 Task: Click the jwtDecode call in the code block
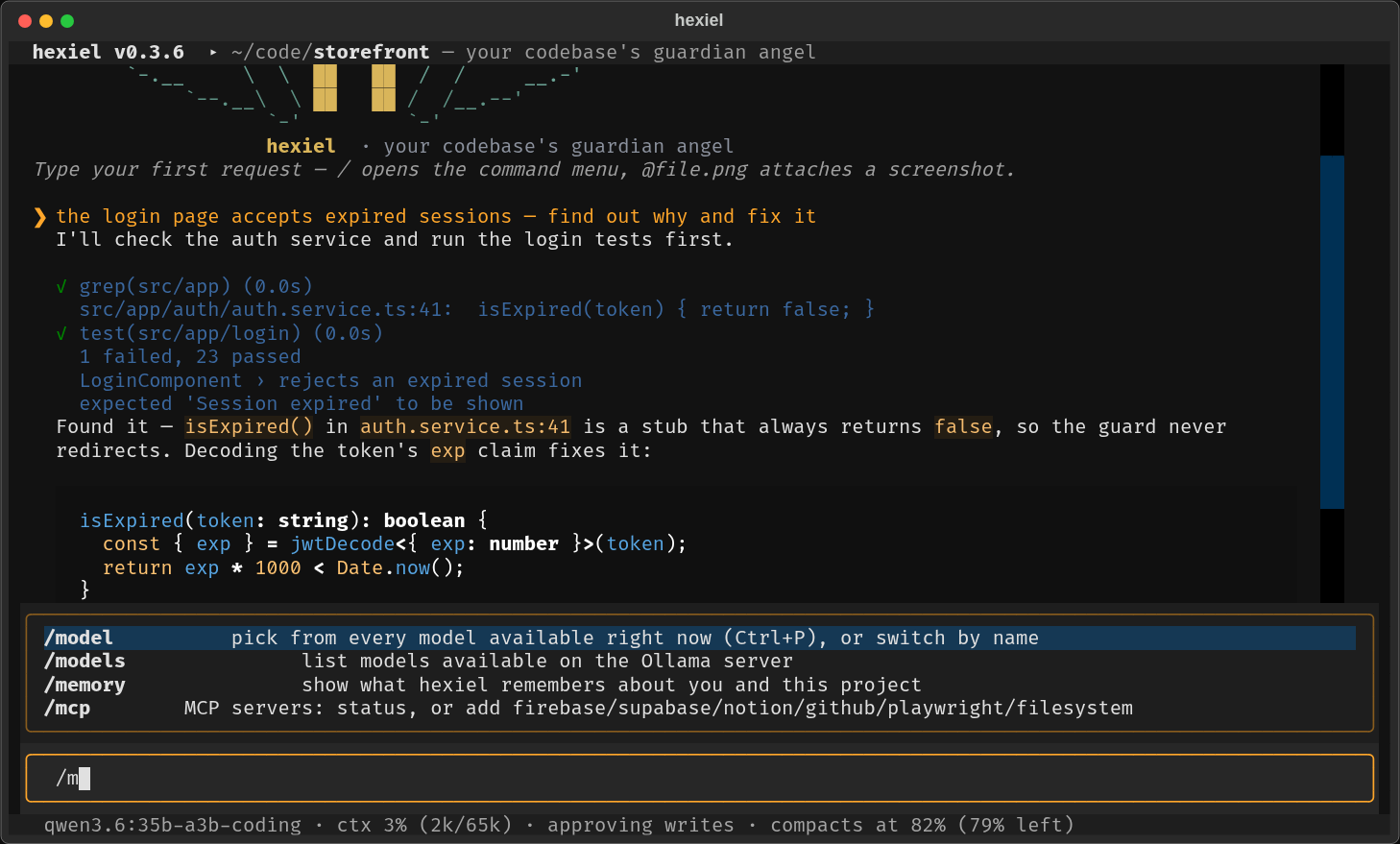point(343,543)
